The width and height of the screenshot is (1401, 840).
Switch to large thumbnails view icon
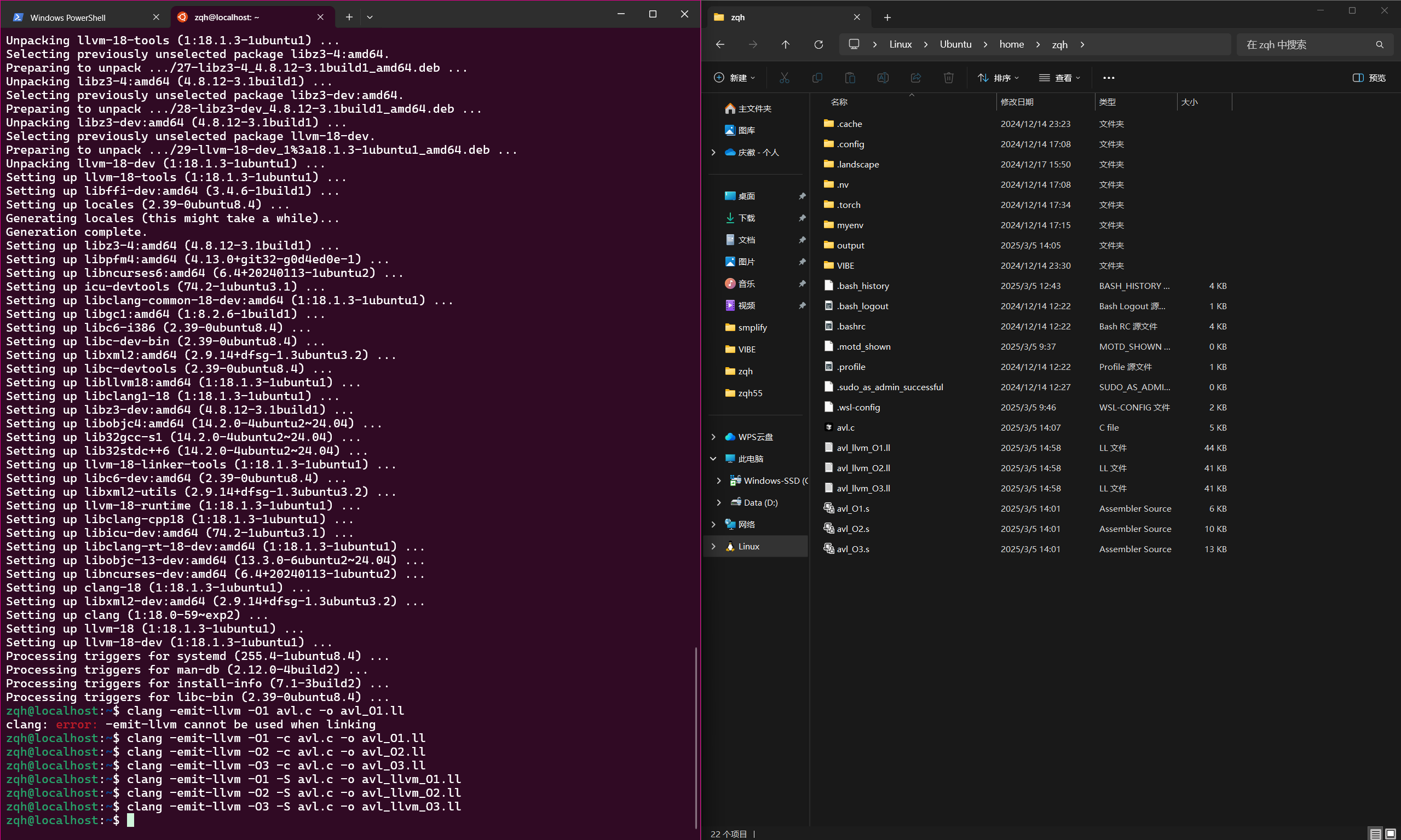1390,834
